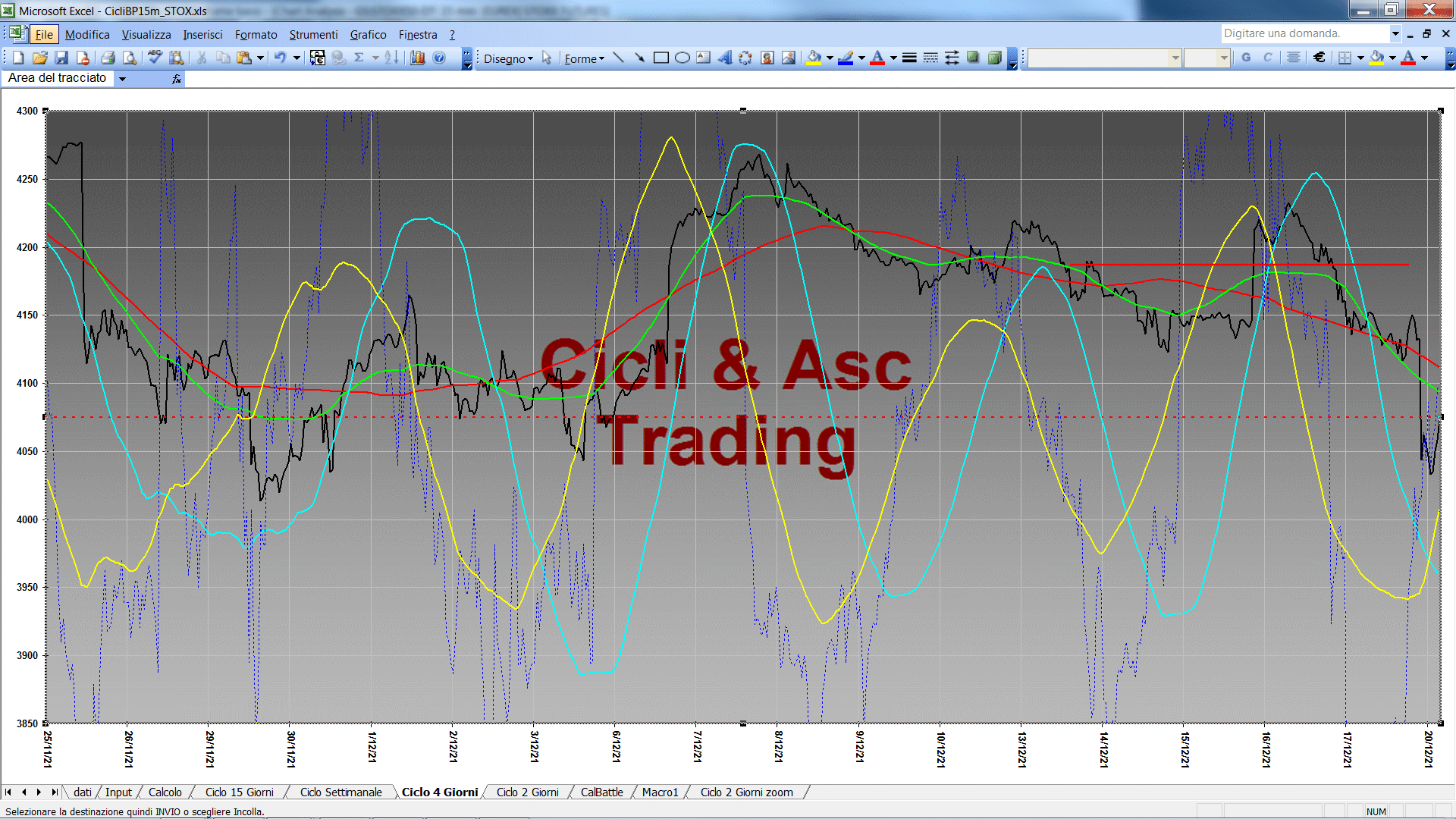
Task: Open the Arrow Style options
Action: point(952,58)
